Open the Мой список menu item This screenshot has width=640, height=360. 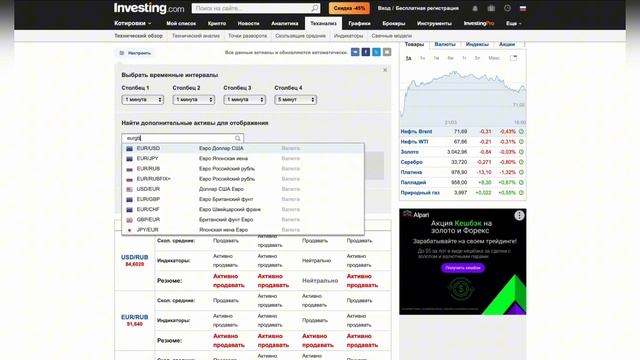(181, 23)
